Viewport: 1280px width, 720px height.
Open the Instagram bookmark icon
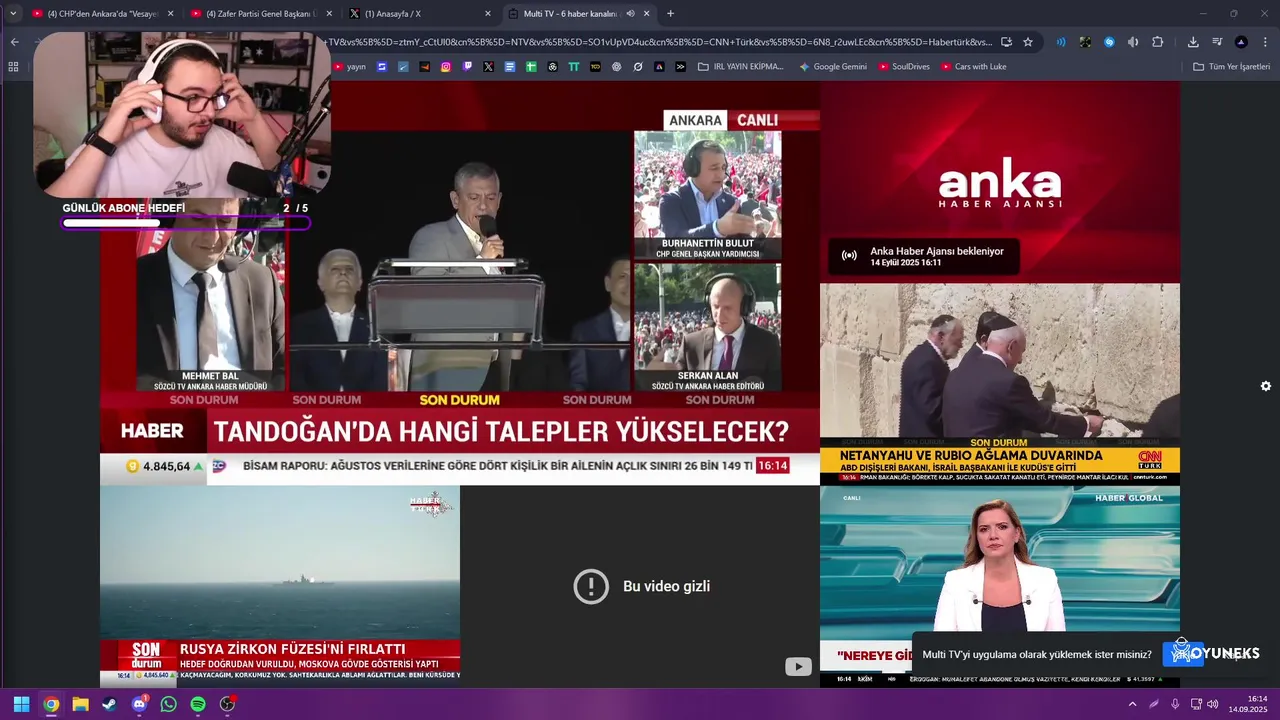(x=446, y=67)
